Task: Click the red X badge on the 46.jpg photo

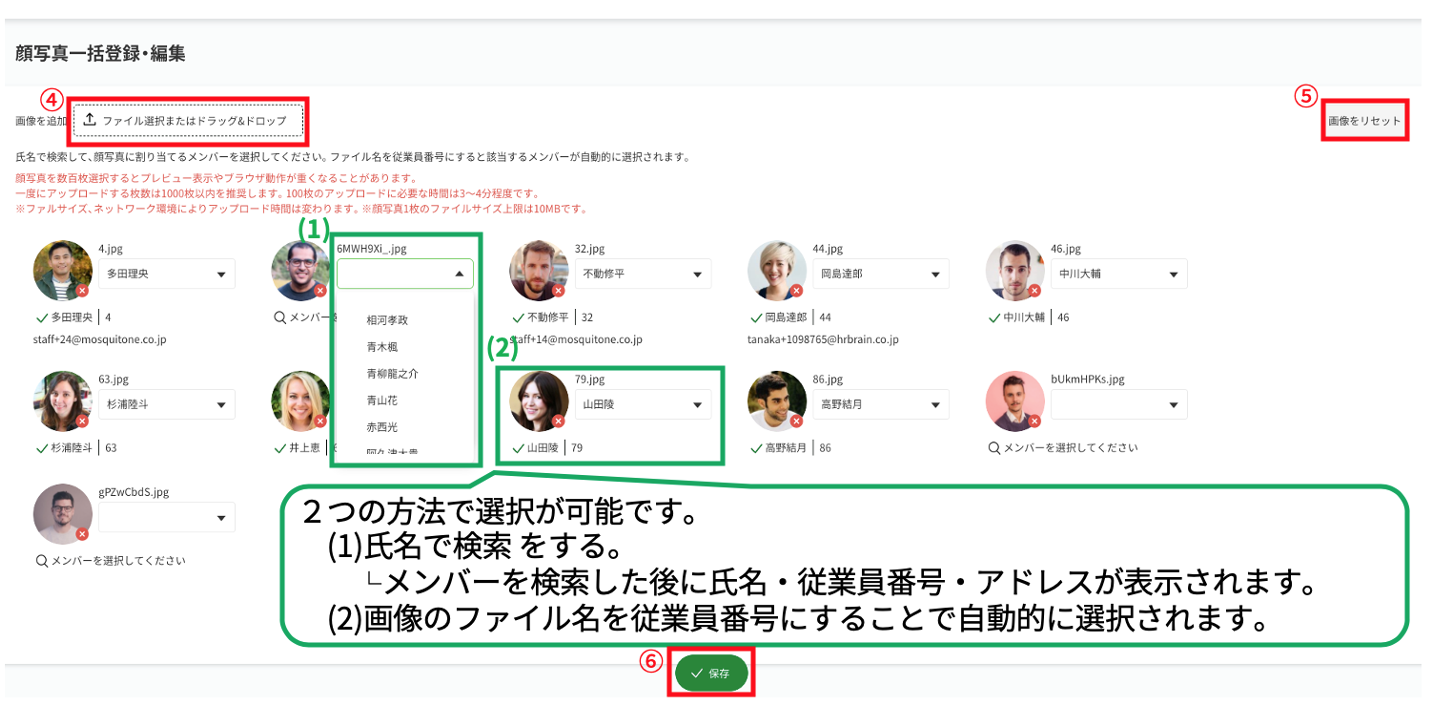Action: coord(1034,291)
